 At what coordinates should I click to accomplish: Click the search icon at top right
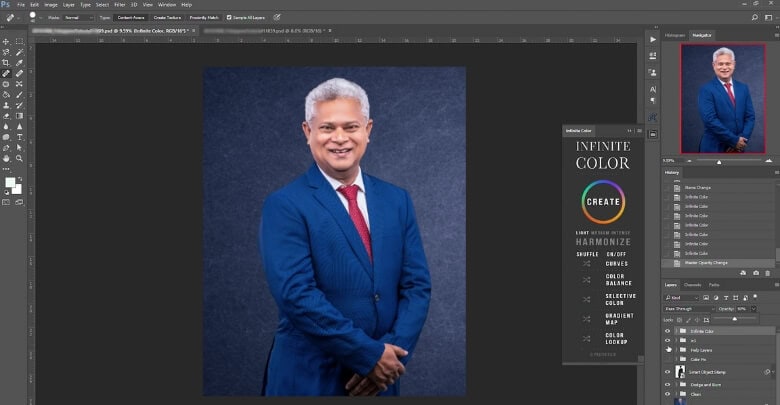point(755,17)
